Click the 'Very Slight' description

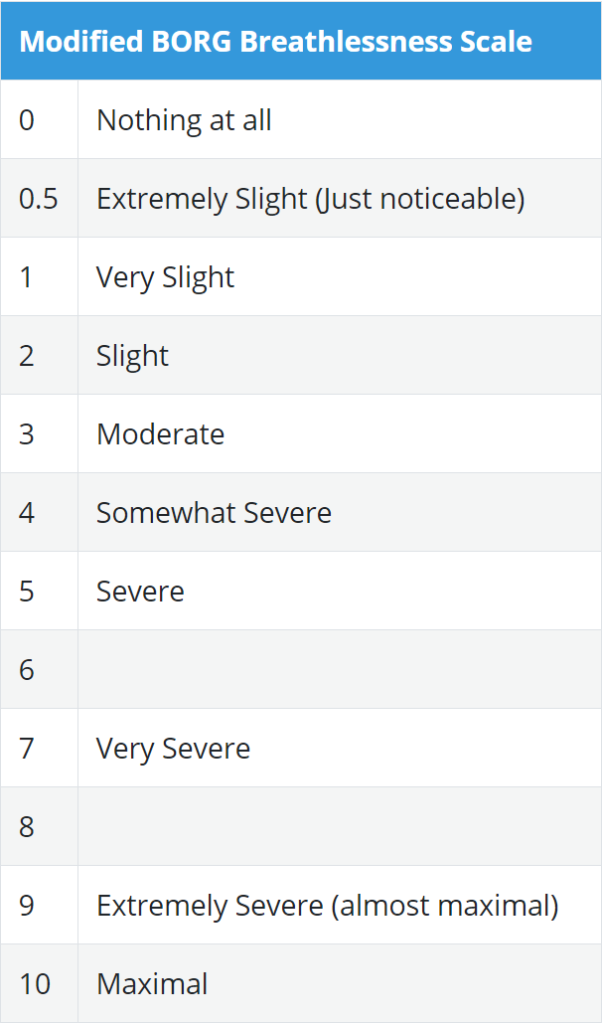[x=165, y=277]
